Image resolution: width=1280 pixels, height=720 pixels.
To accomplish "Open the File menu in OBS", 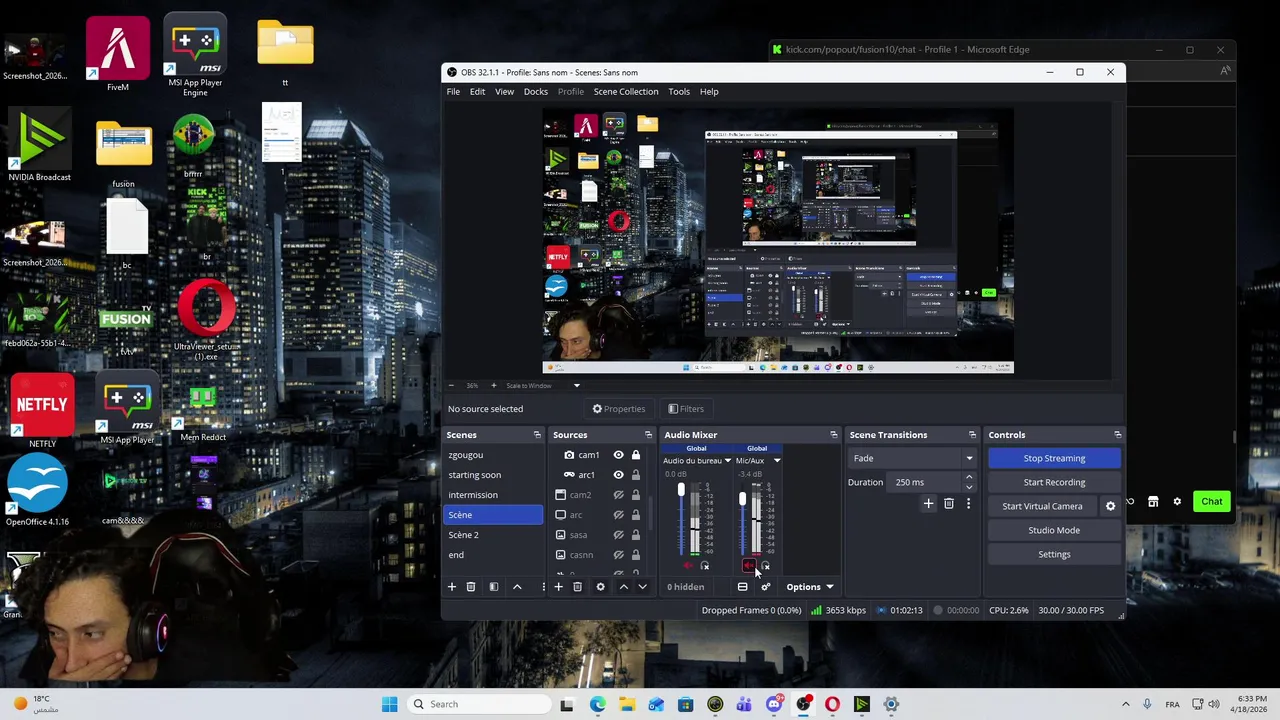I will [453, 92].
